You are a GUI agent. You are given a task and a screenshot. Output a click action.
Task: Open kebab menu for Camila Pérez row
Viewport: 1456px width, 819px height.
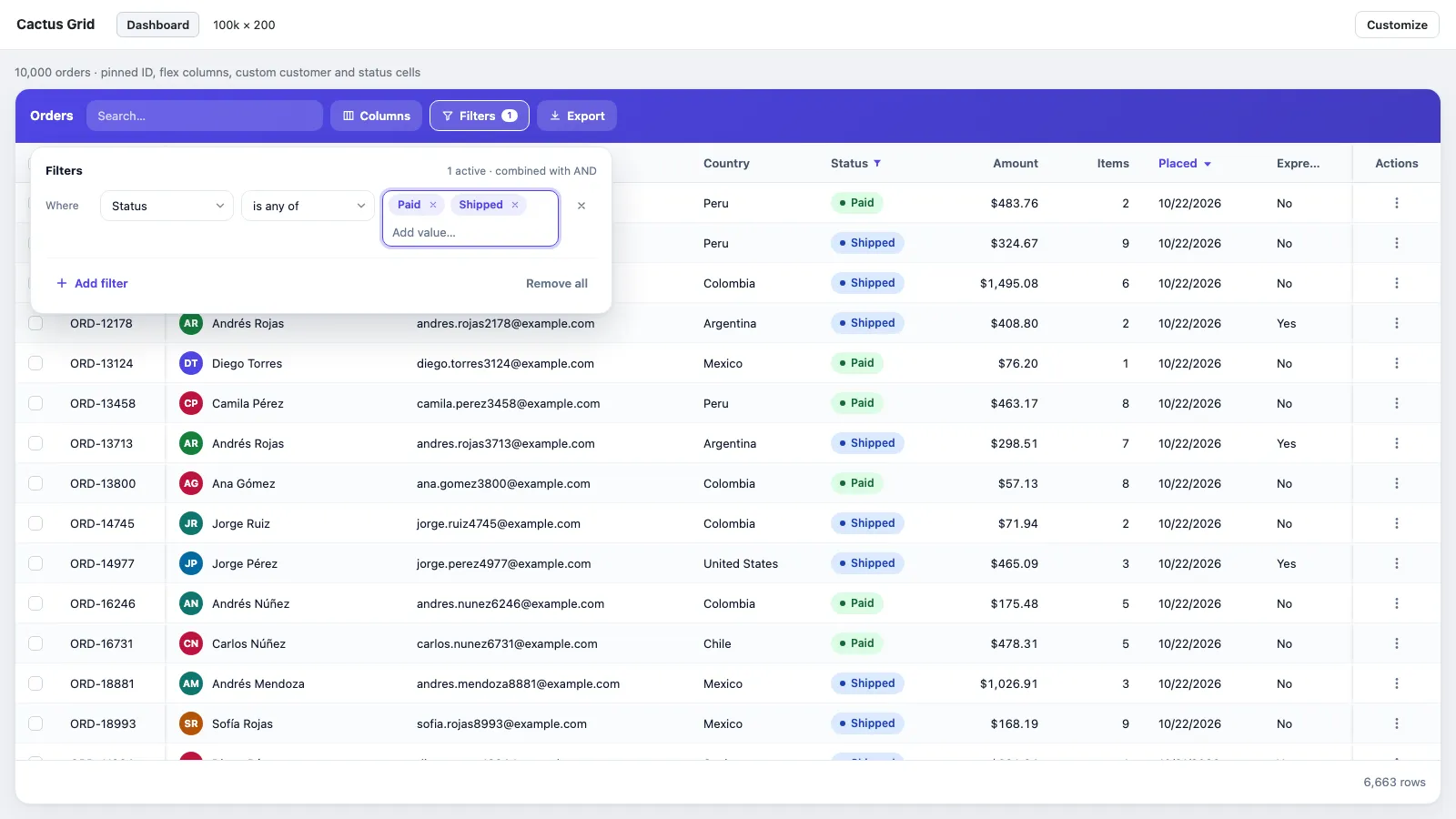point(1397,403)
